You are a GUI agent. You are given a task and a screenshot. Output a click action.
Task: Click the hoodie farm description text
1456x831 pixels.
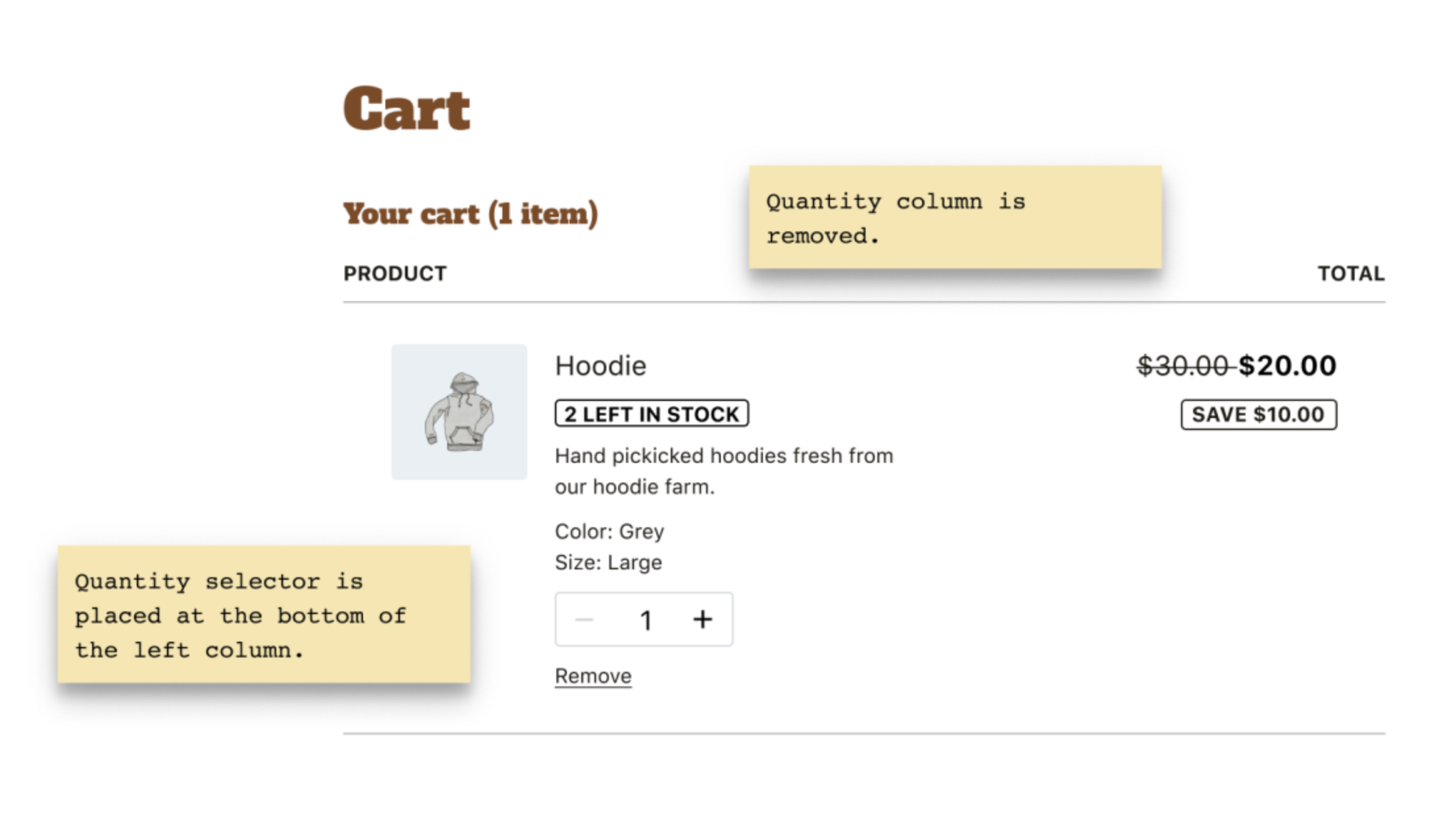coord(723,471)
